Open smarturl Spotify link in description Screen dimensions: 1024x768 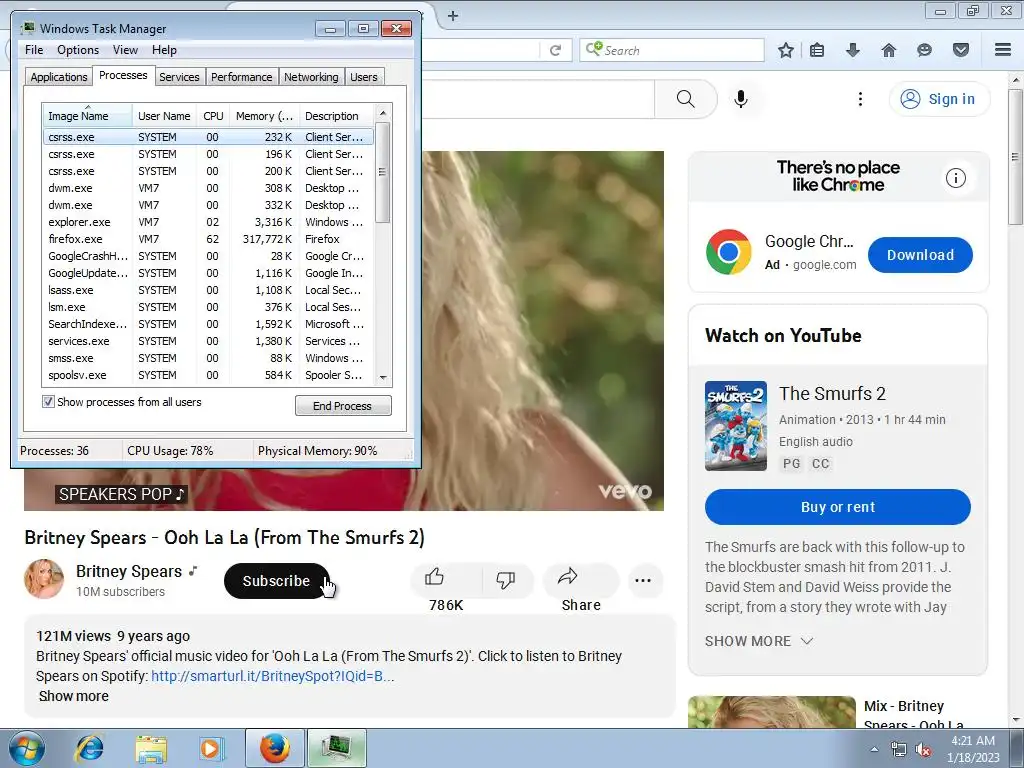pos(272,676)
